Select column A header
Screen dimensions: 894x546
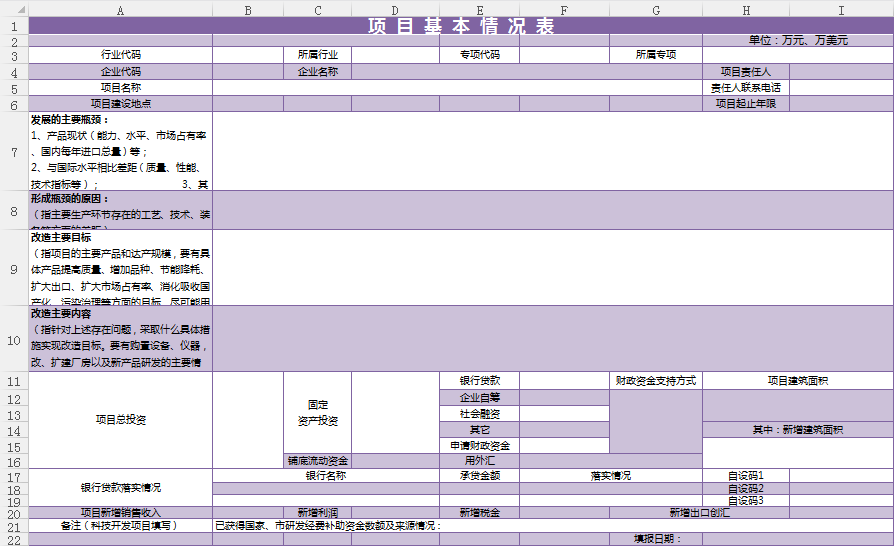click(x=120, y=9)
